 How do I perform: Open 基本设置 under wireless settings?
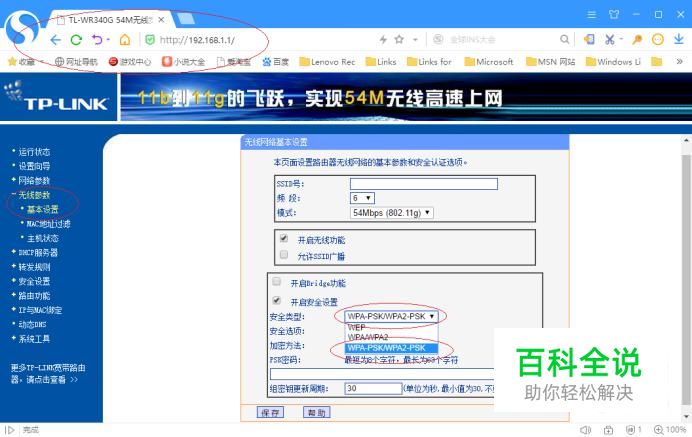[42, 209]
